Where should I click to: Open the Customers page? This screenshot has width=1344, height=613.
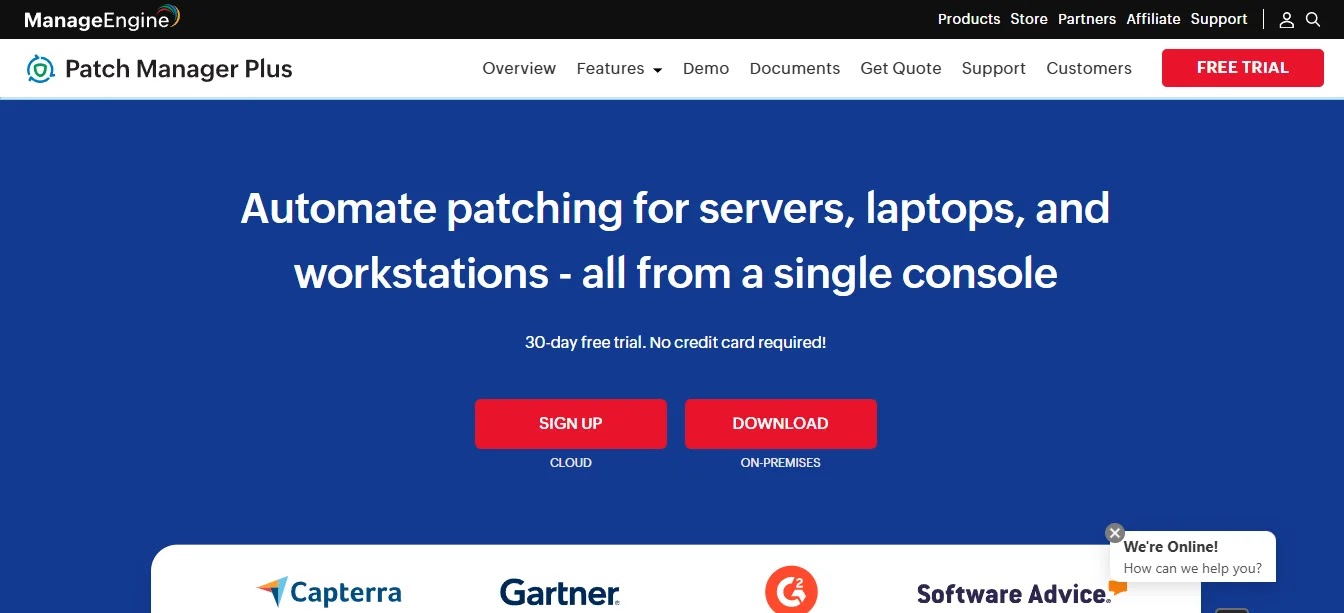(x=1089, y=68)
